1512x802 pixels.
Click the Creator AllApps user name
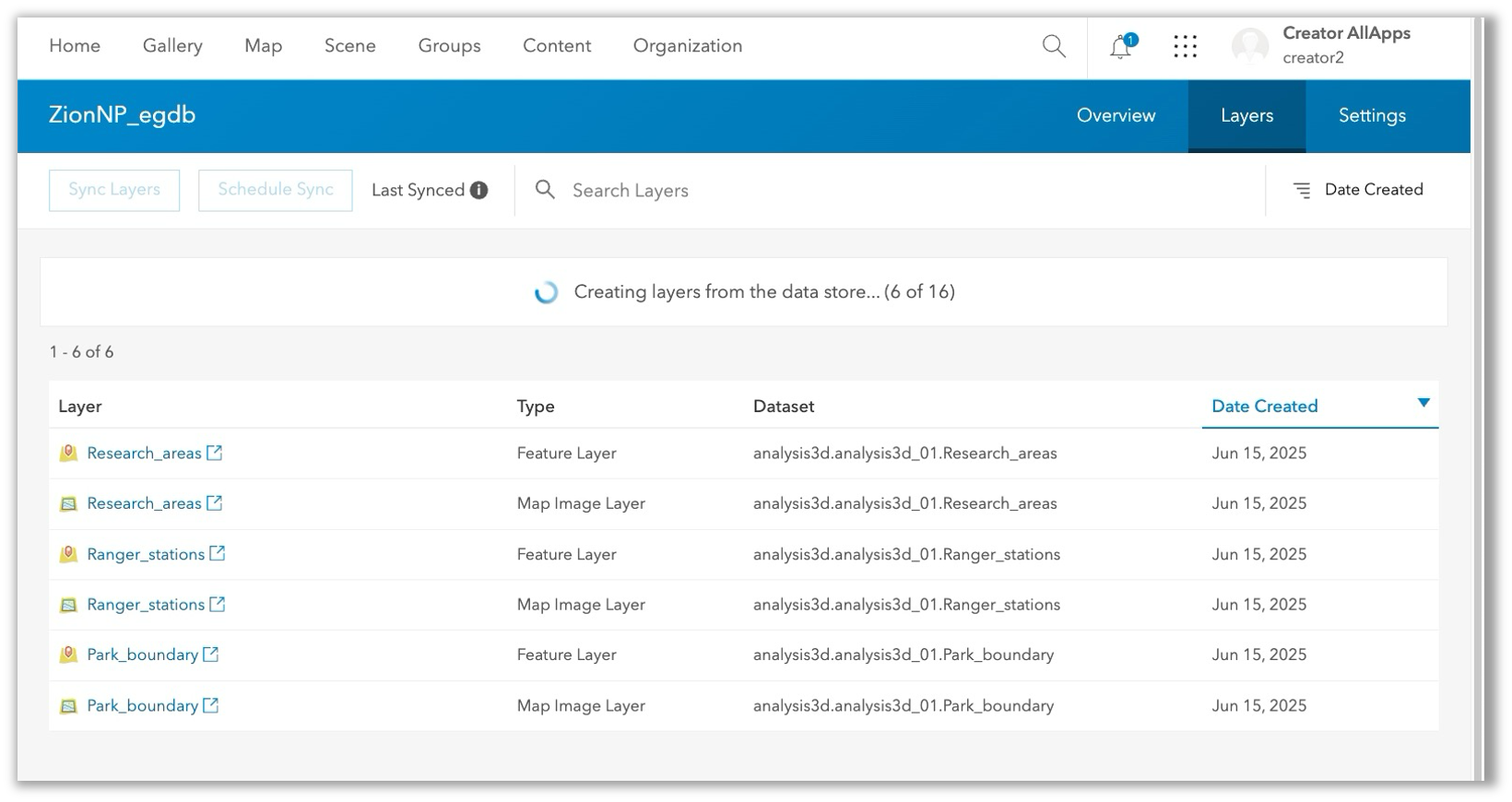pos(1347,33)
